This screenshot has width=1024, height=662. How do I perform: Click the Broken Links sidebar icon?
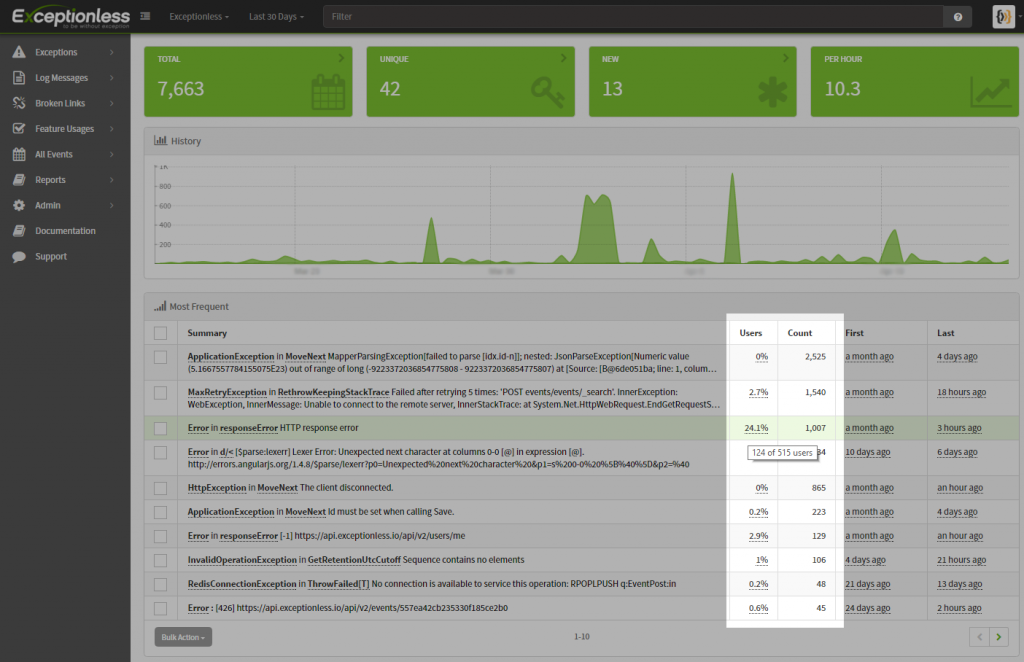18,103
